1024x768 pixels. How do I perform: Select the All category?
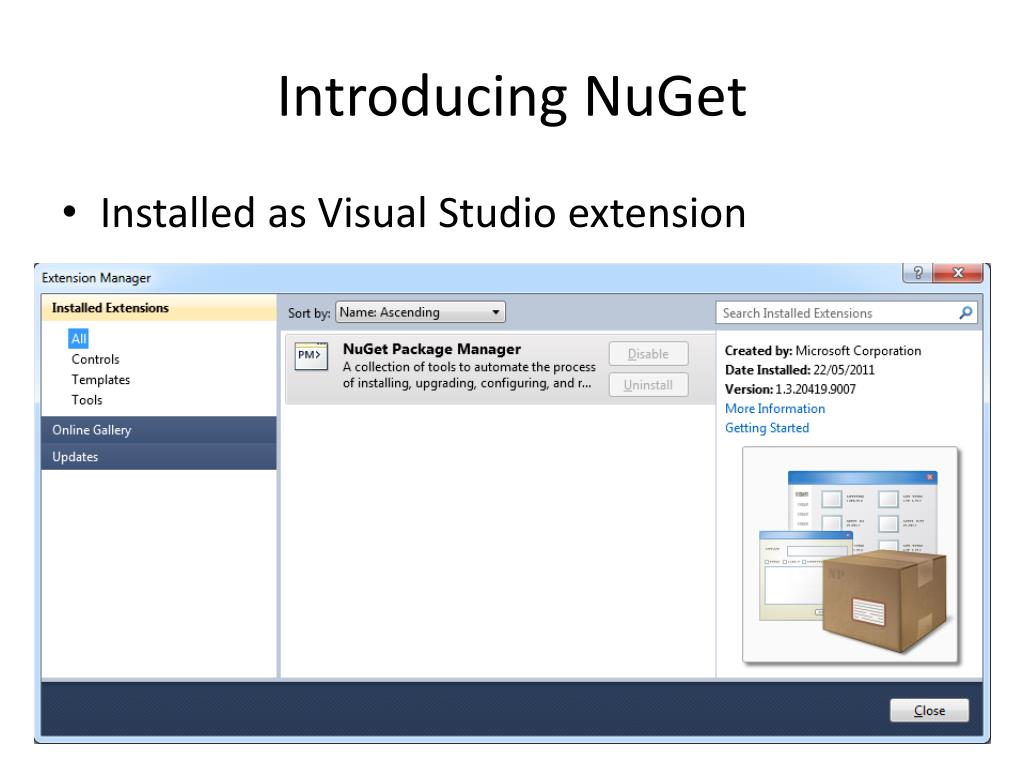click(78, 338)
